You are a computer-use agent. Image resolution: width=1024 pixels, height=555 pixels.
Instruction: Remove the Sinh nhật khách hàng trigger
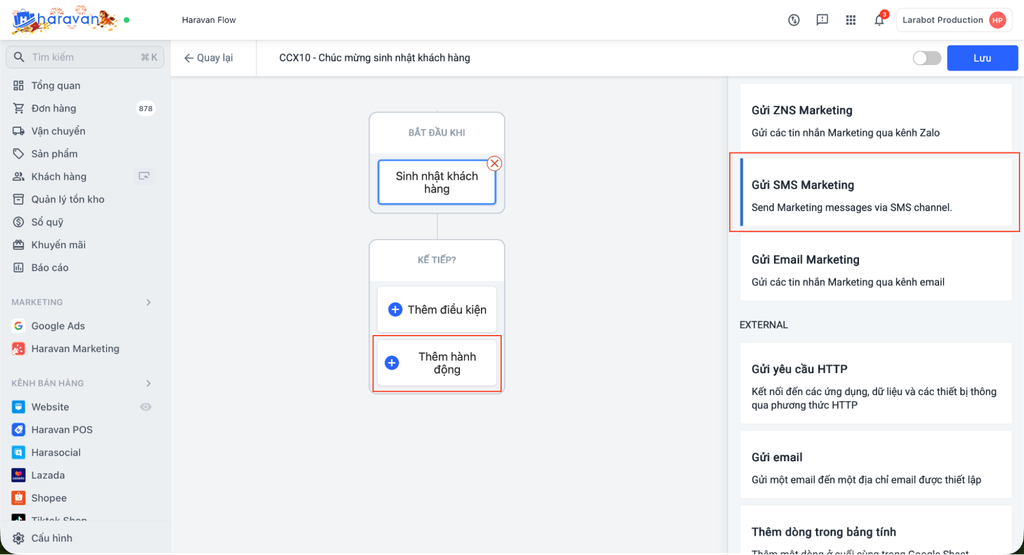point(494,163)
